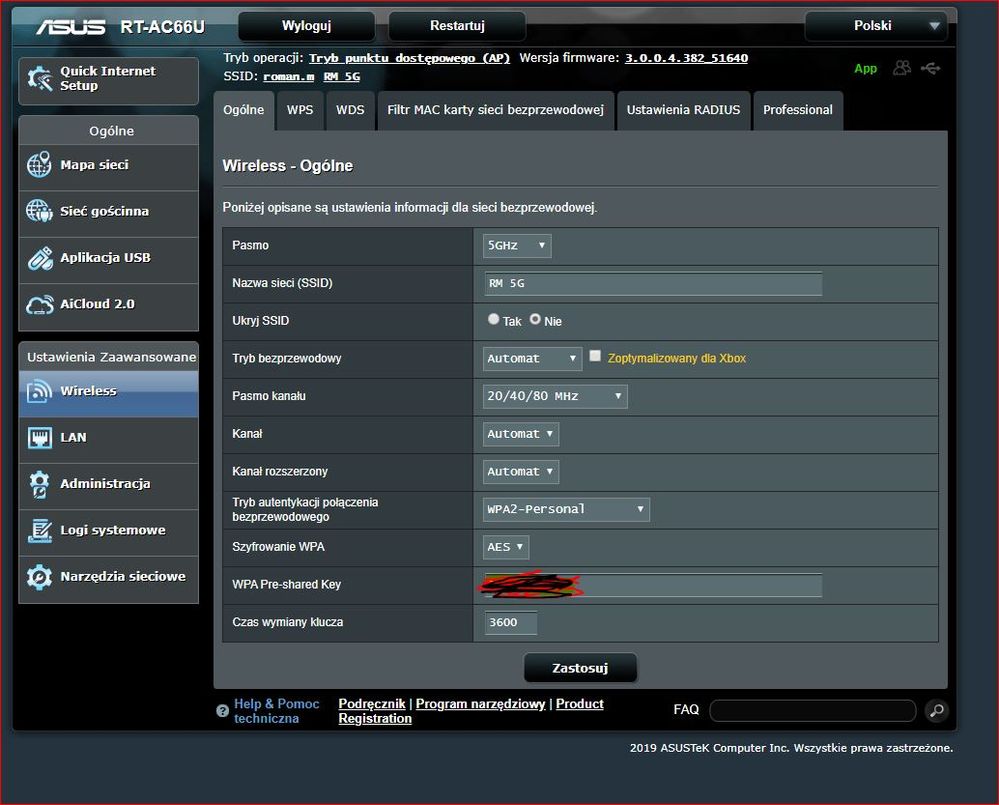Switch to the WPS tab
Viewport: 999px width, 805px height.
click(x=300, y=110)
